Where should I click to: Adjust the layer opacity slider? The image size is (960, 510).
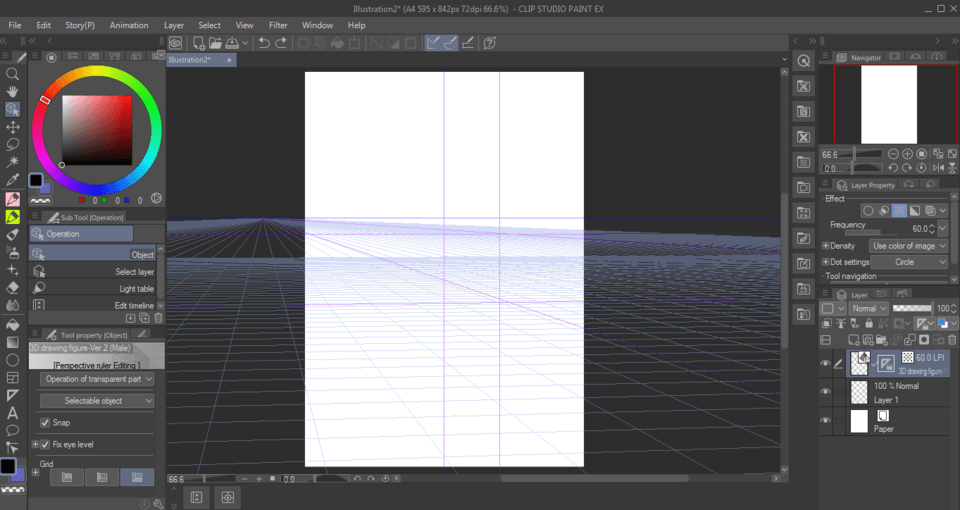[x=912, y=309]
